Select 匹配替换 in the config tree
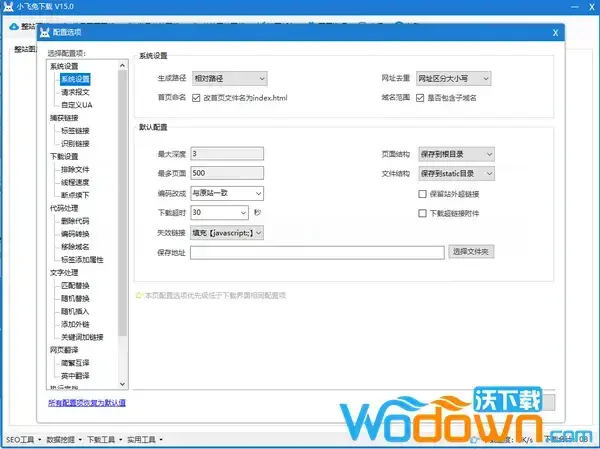 click(x=75, y=286)
